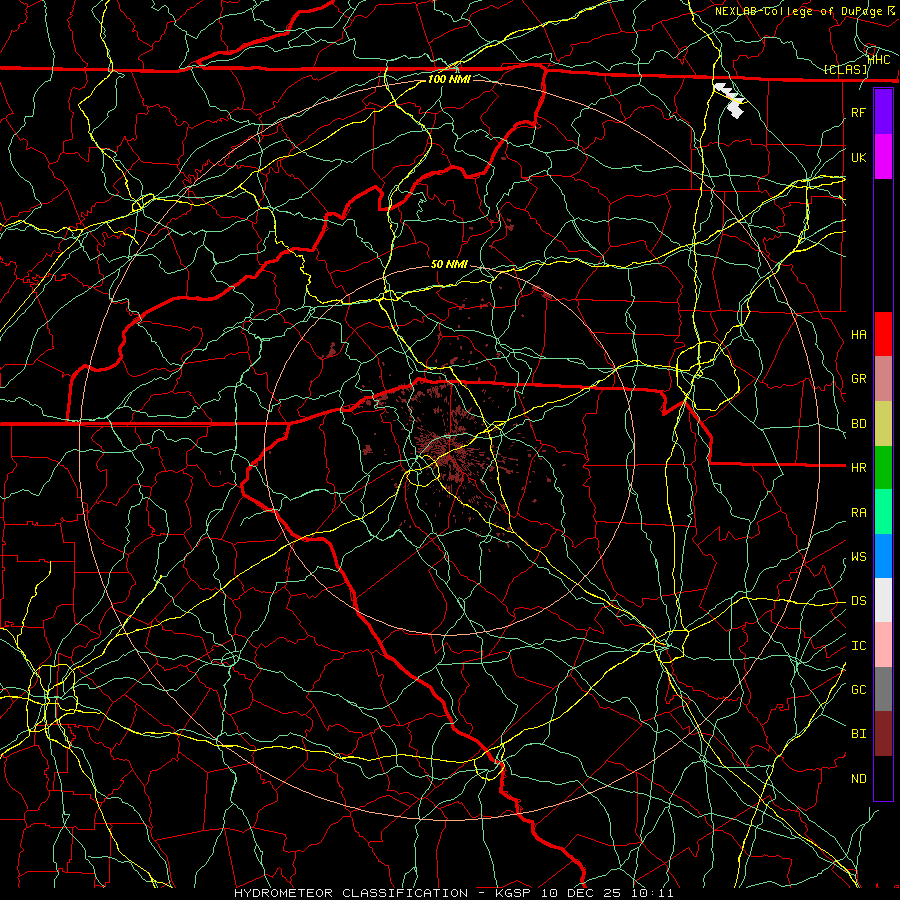This screenshot has height=900, width=900.
Task: Click the RF legend label
Action: click(858, 112)
